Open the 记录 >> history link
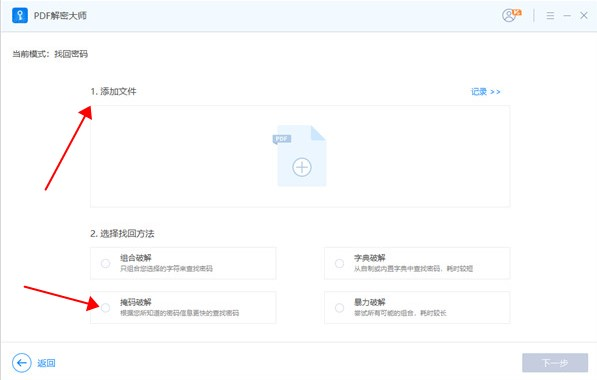This screenshot has height=380, width=597. pyautogui.click(x=485, y=92)
